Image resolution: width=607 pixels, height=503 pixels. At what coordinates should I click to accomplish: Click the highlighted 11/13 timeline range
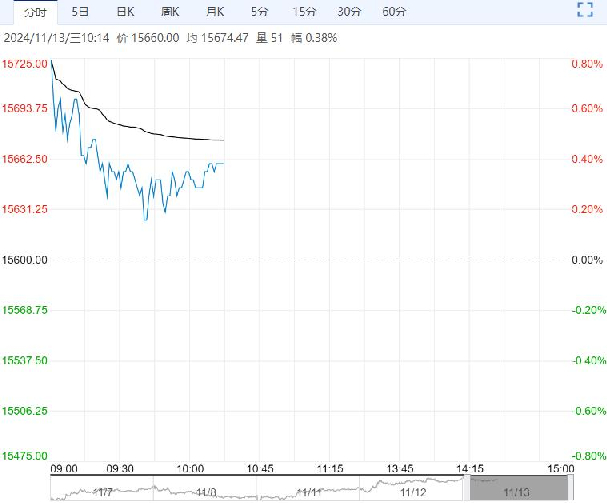[517, 491]
